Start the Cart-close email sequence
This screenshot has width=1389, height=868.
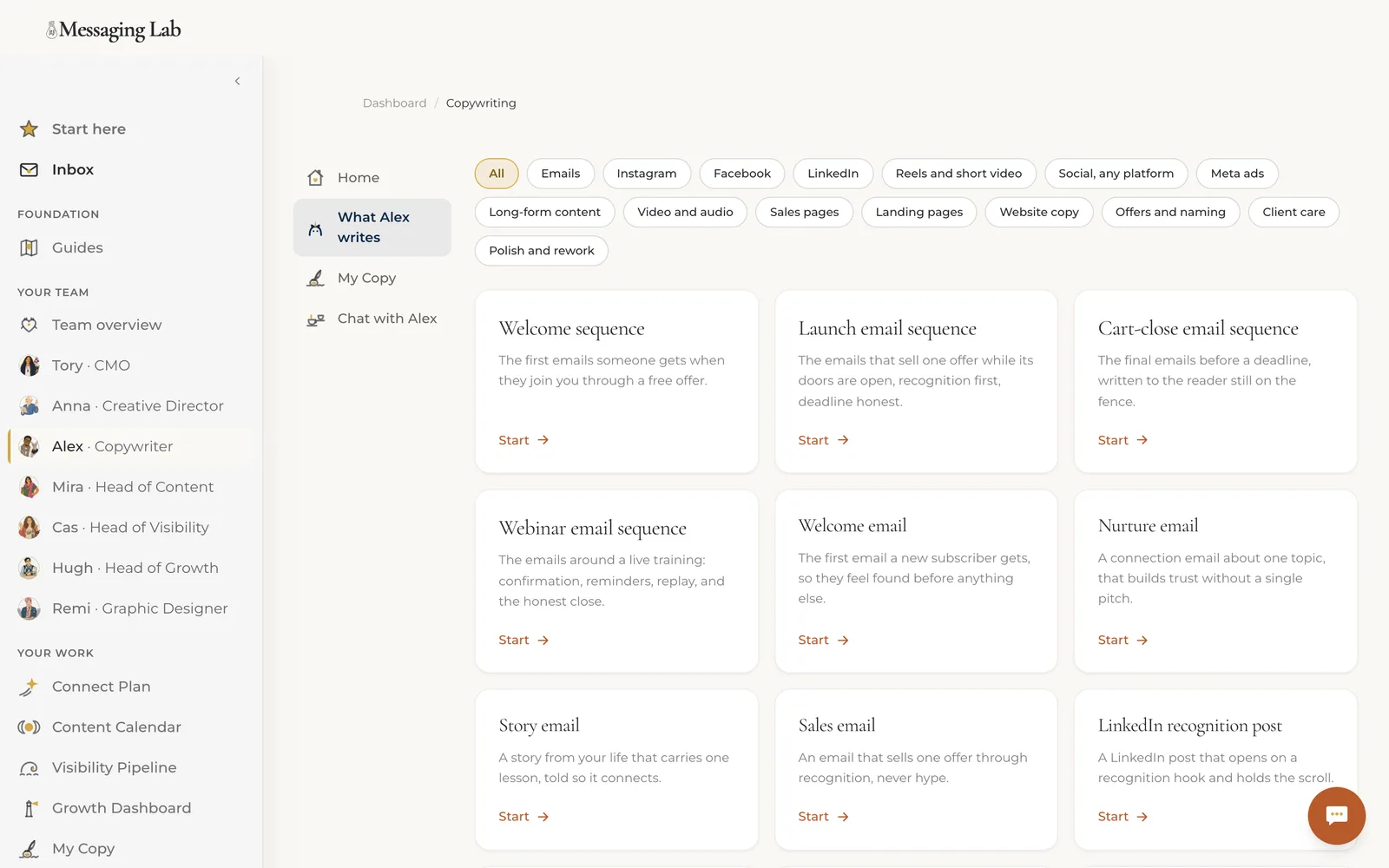click(x=1122, y=441)
